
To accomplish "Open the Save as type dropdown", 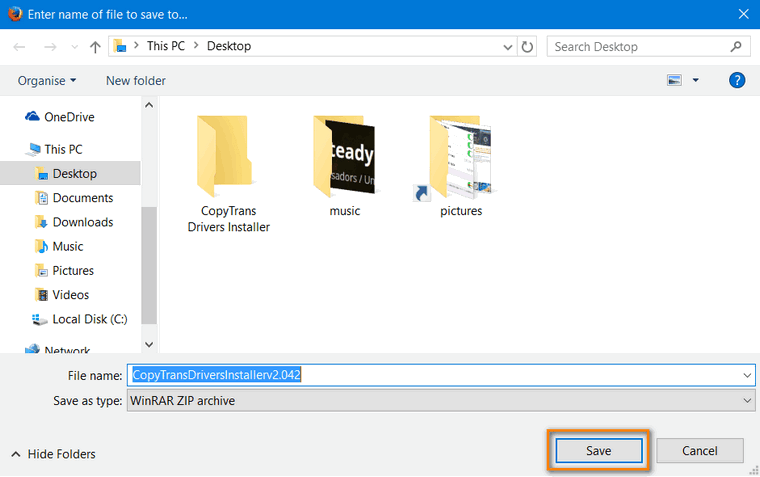I will pos(441,401).
